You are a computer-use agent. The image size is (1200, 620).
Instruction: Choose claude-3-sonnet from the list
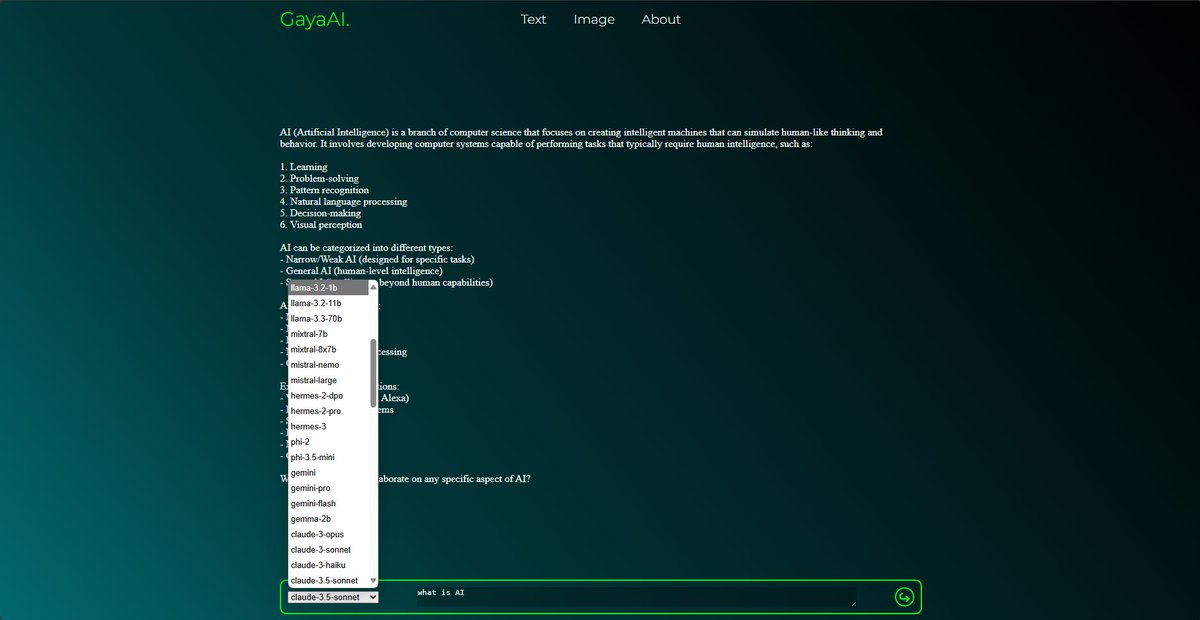pyautogui.click(x=328, y=550)
